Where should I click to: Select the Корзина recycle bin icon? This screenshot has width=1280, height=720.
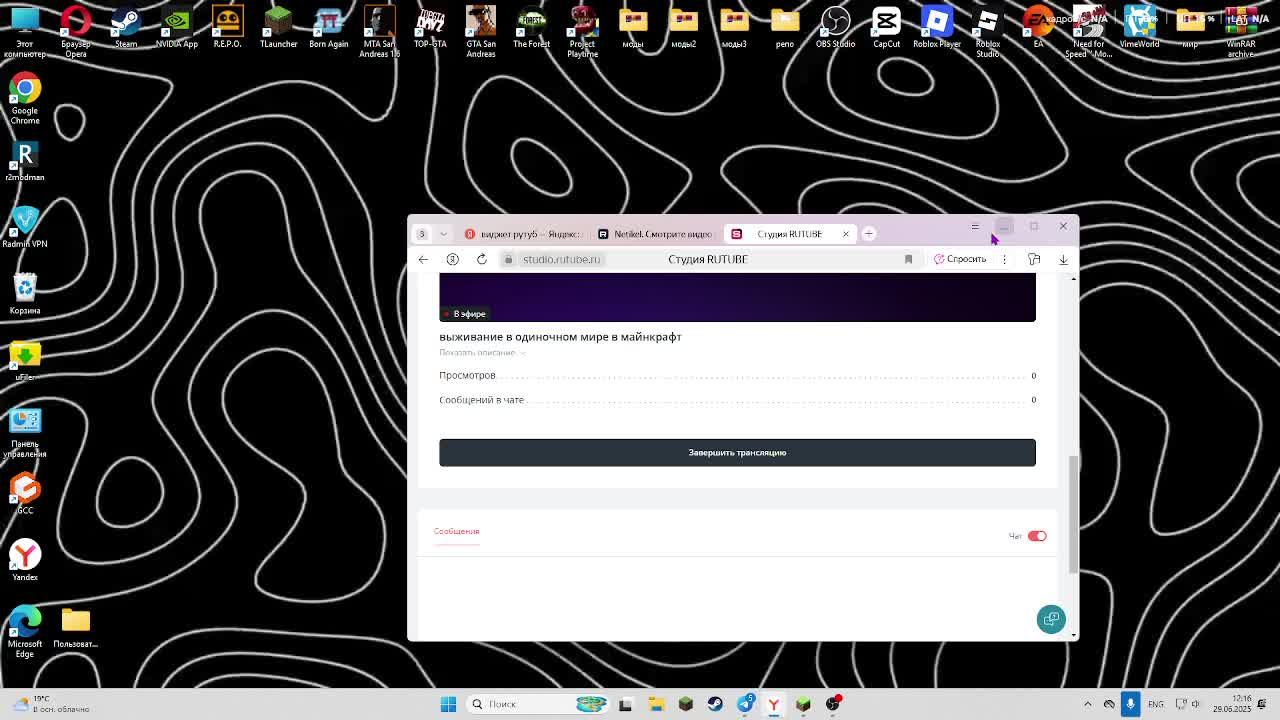25,294
